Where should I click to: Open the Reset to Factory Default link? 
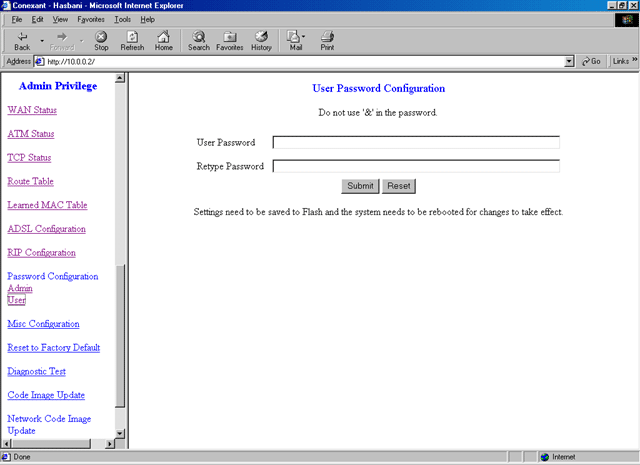coord(53,347)
